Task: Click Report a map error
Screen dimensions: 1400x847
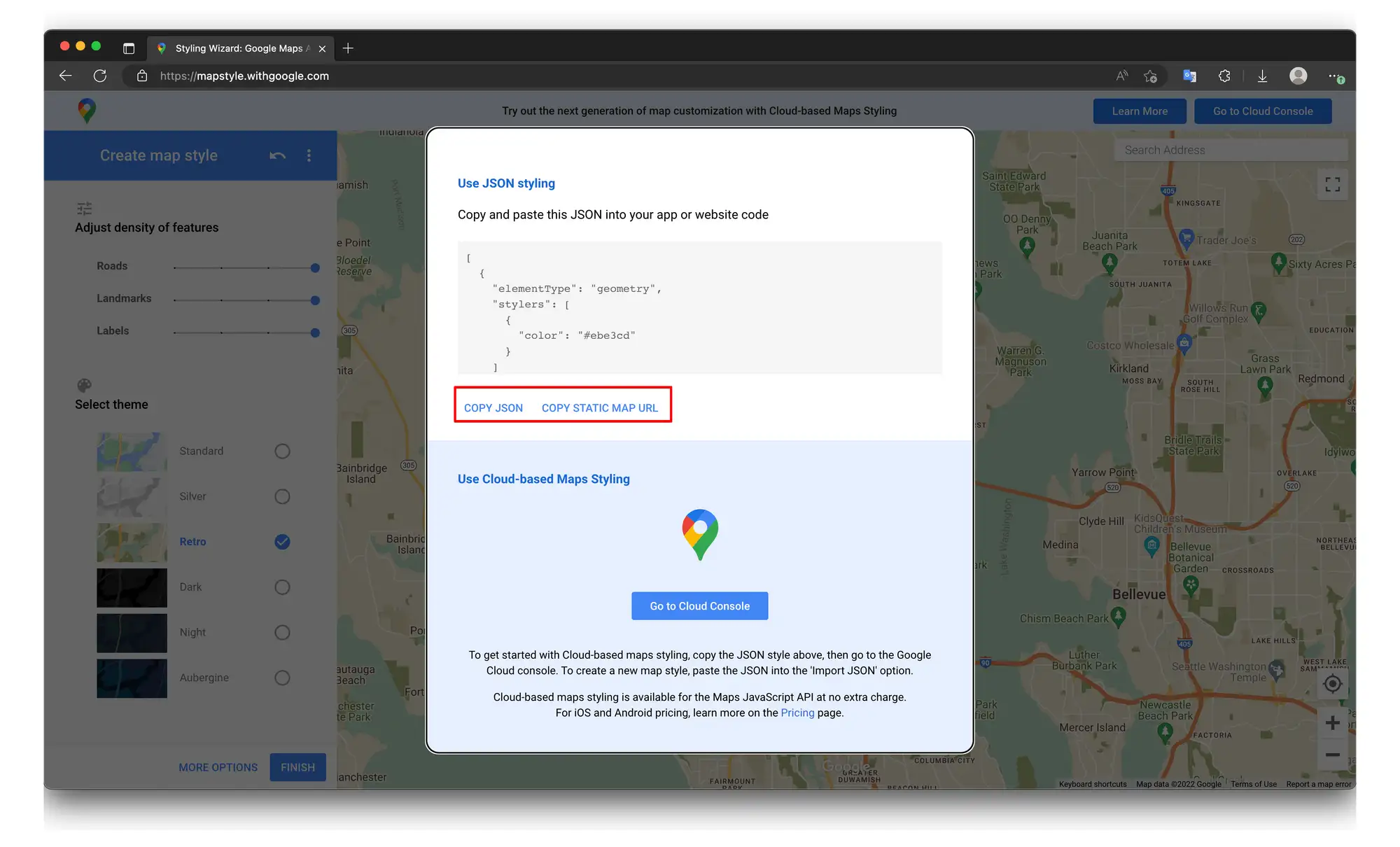Action: (1319, 784)
